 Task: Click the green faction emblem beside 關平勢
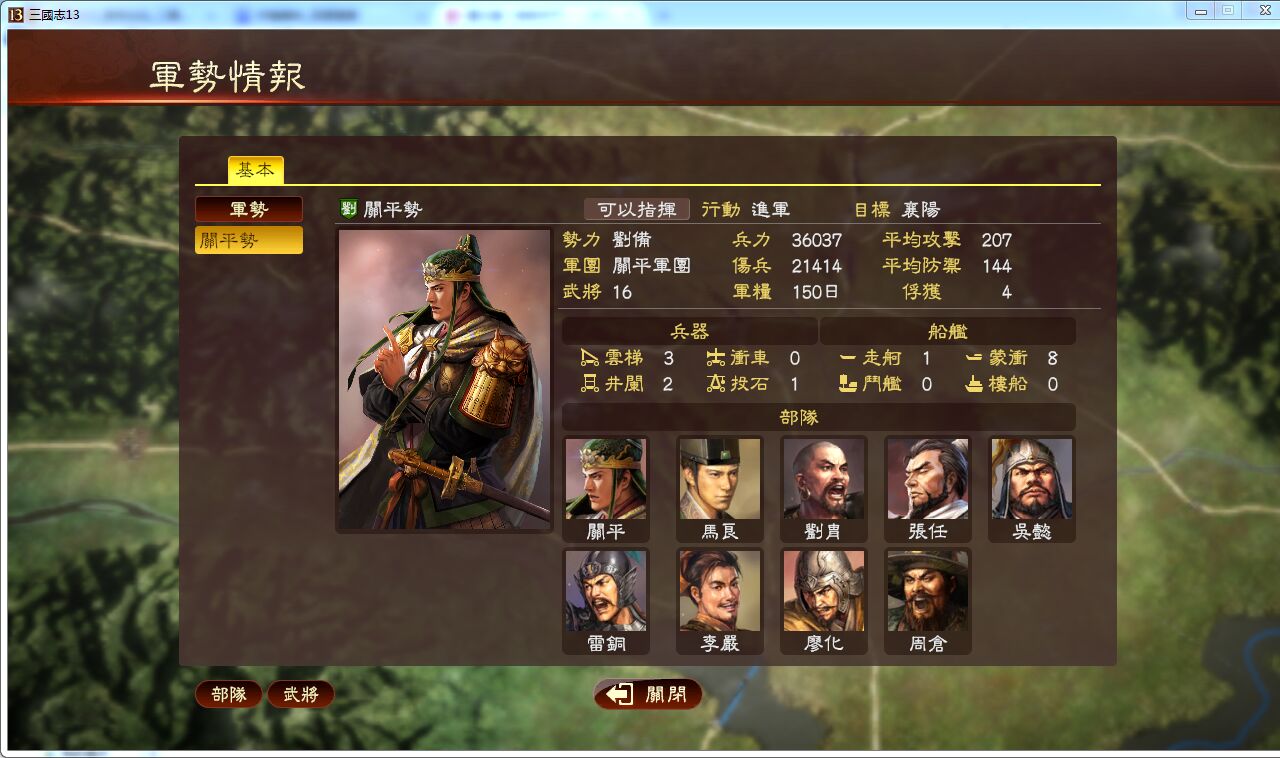pos(349,208)
